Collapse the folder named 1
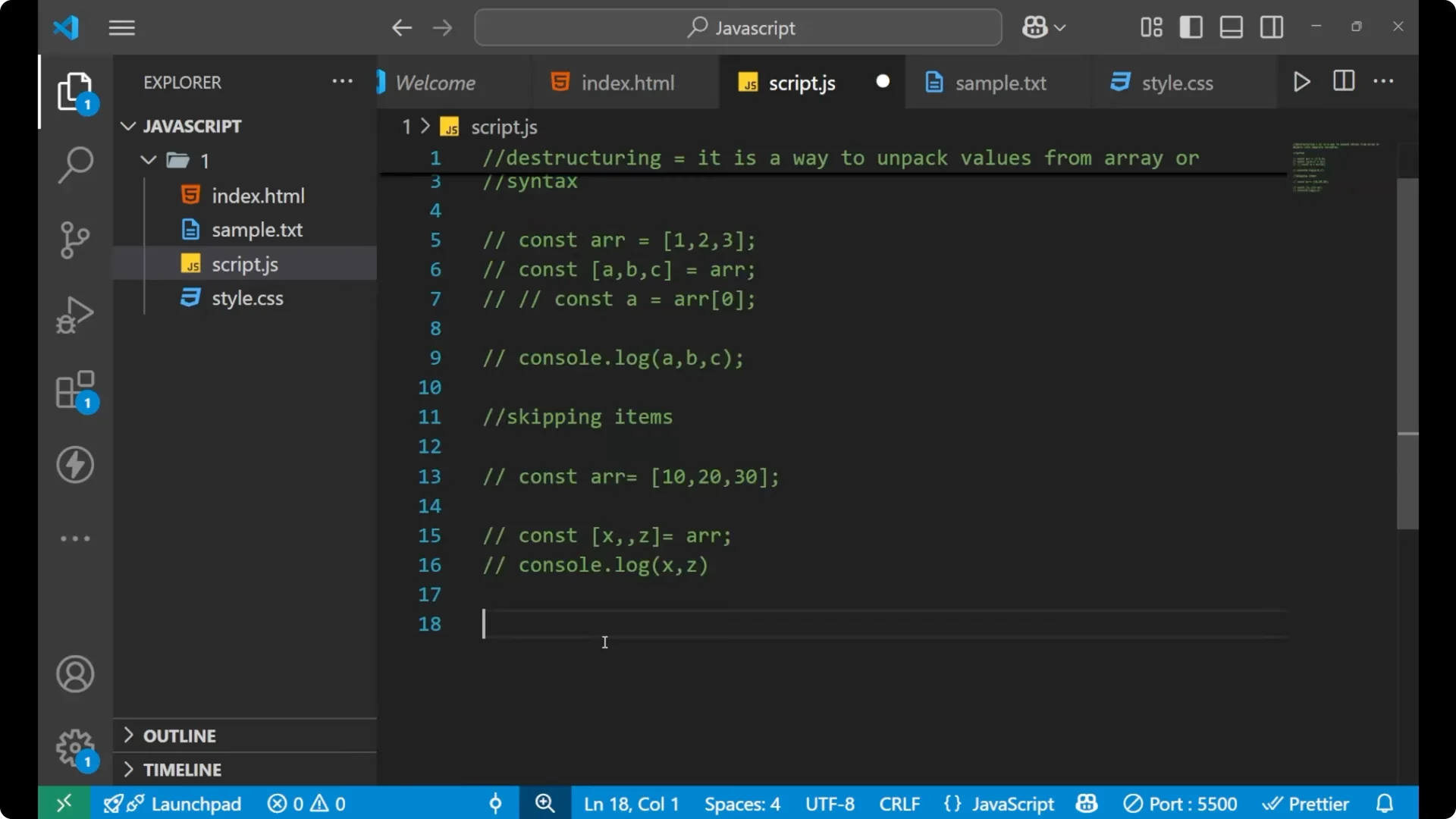Viewport: 1456px width, 819px height. click(x=147, y=160)
